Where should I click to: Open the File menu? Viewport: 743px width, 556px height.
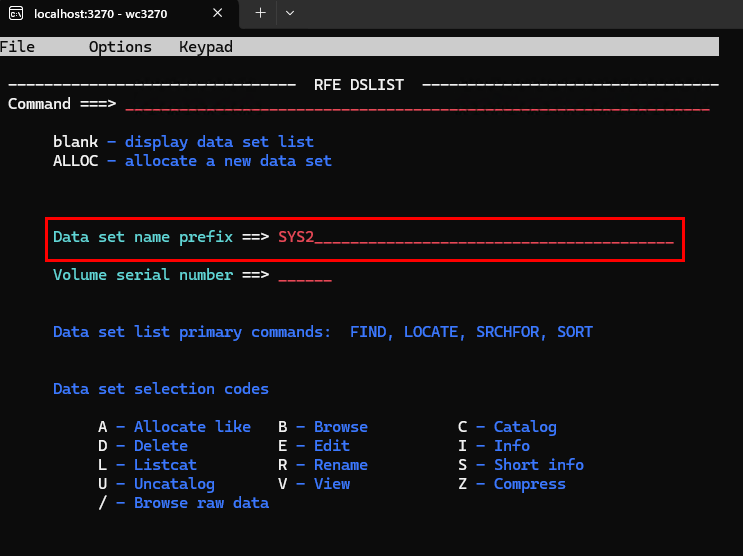17,47
